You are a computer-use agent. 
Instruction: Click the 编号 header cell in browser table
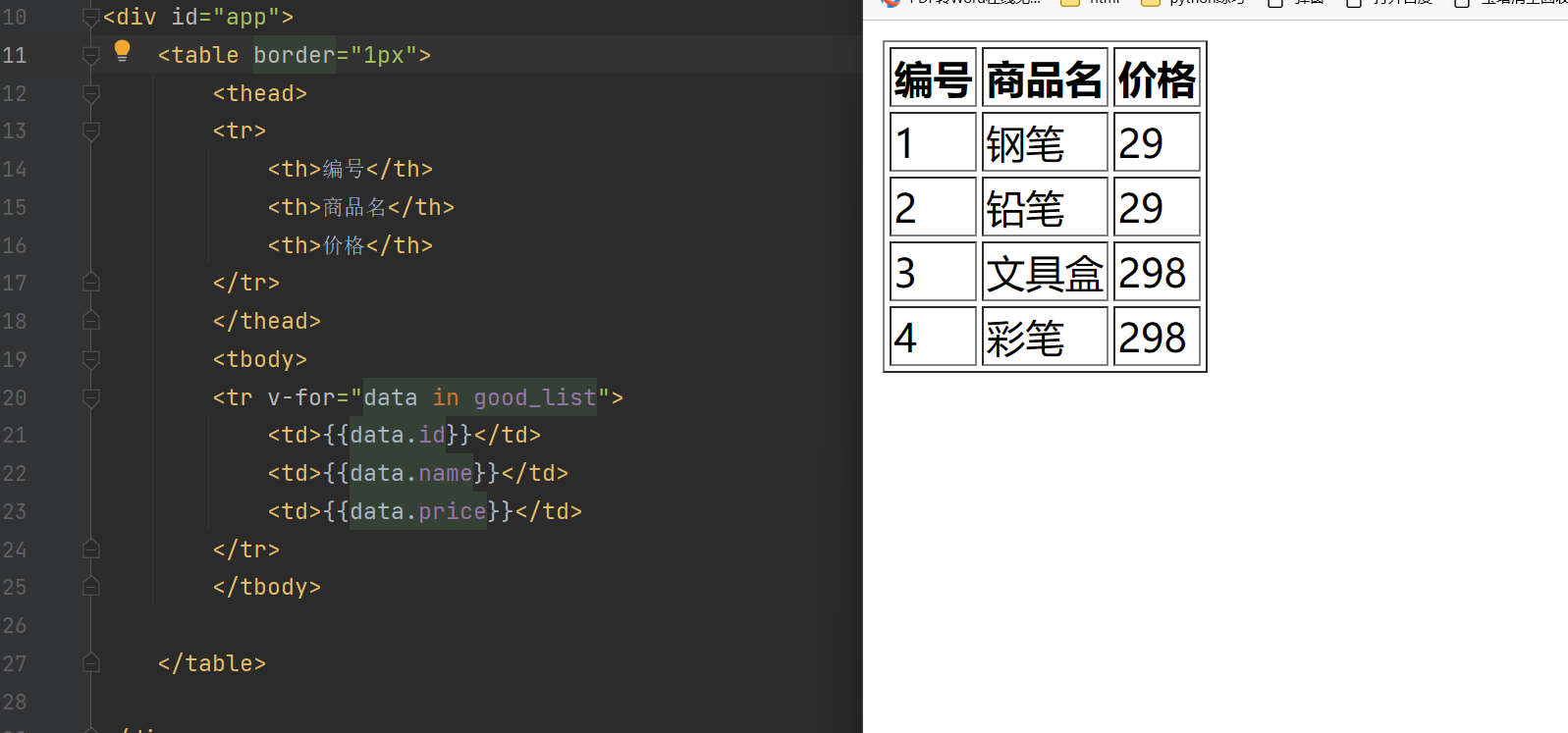click(x=933, y=78)
